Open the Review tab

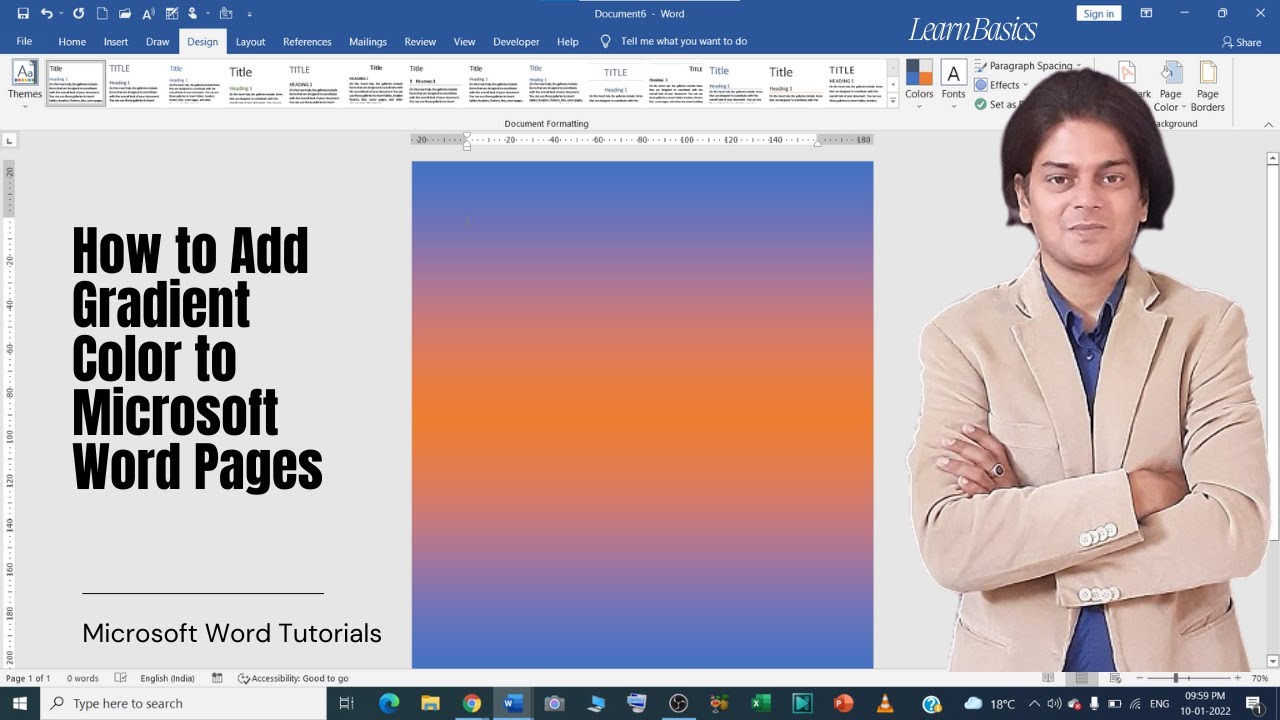(420, 41)
